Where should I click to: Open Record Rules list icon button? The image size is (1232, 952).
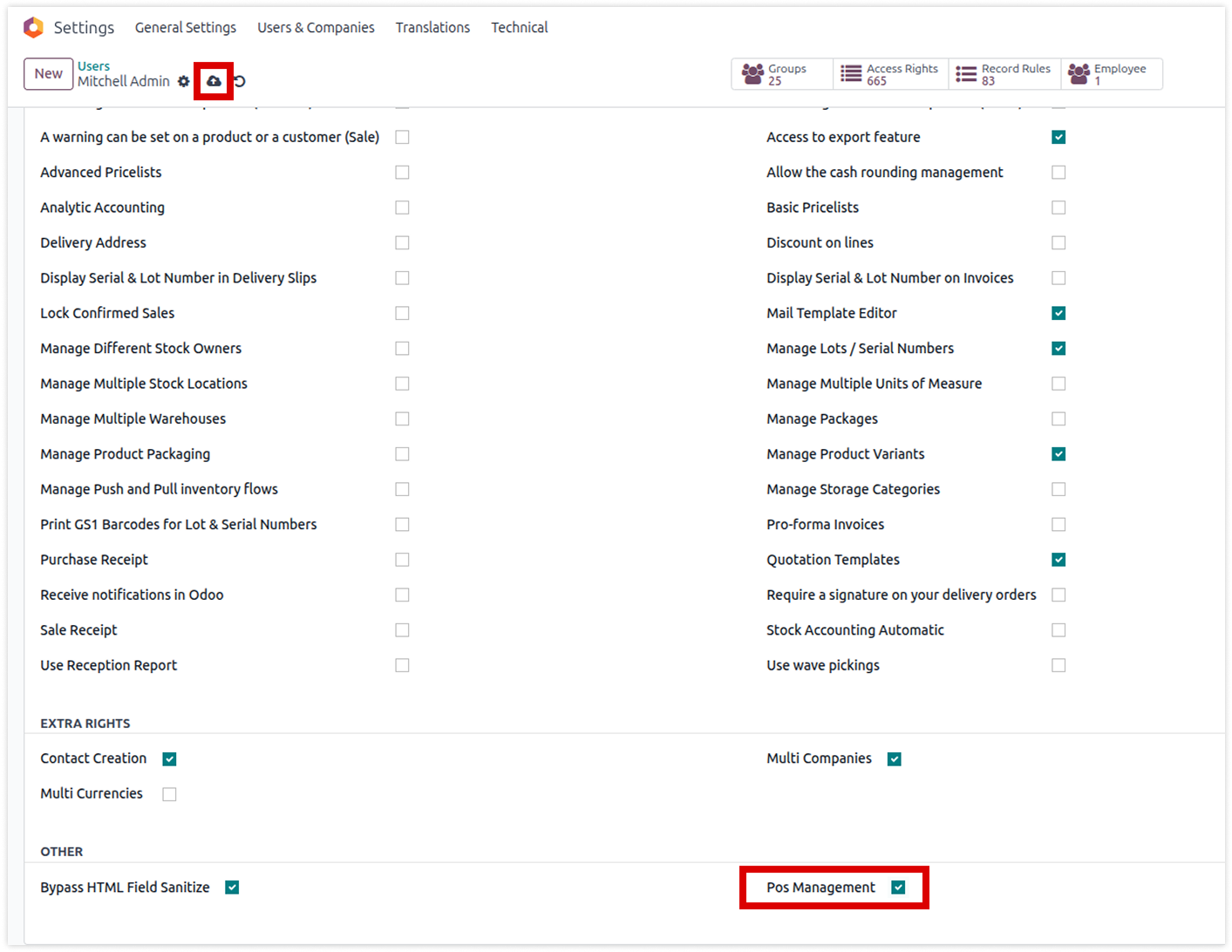tap(1004, 74)
